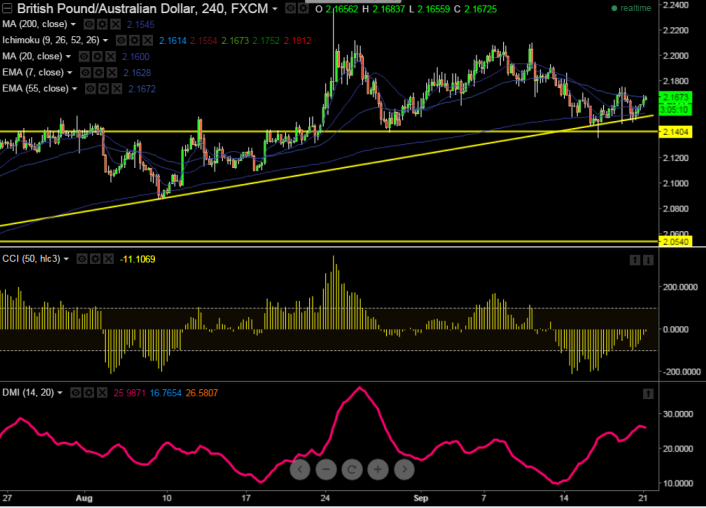706x508 pixels.
Task: Open settings for MA (200, close) indicator
Action: 99,23
